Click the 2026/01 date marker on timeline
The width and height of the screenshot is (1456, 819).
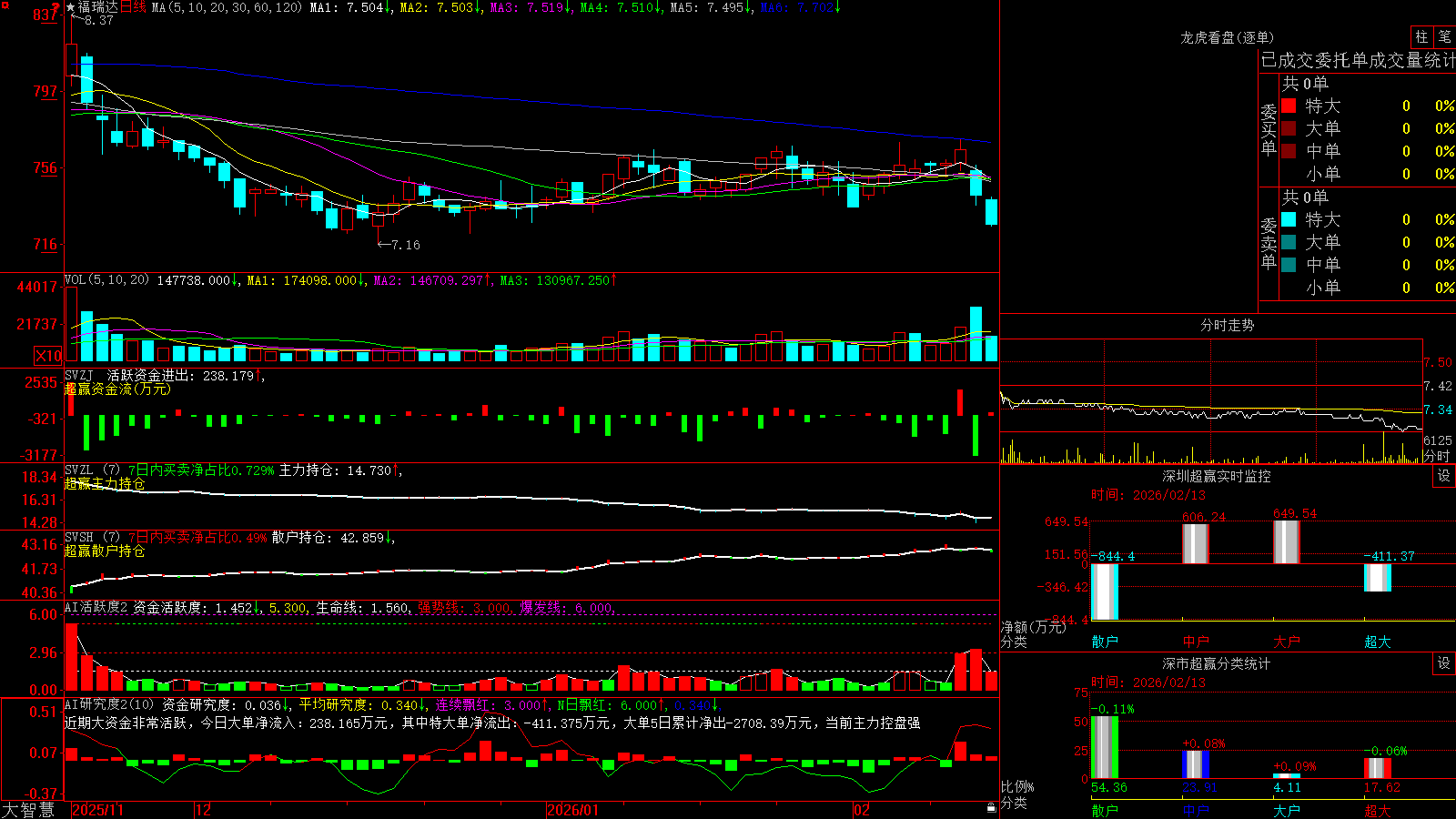572,810
